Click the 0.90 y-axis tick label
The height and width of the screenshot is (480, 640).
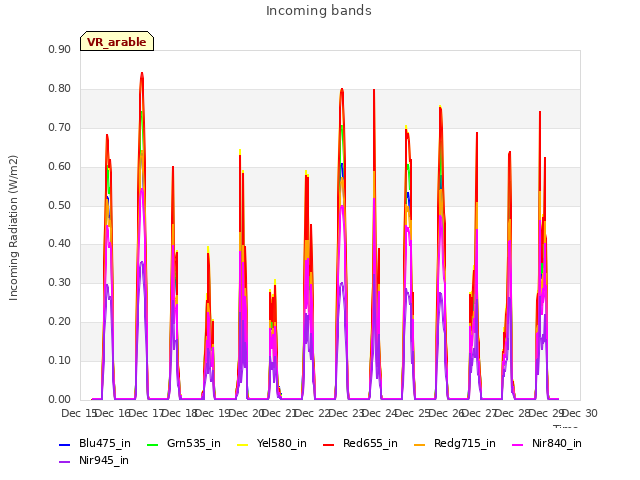pos(60,49)
